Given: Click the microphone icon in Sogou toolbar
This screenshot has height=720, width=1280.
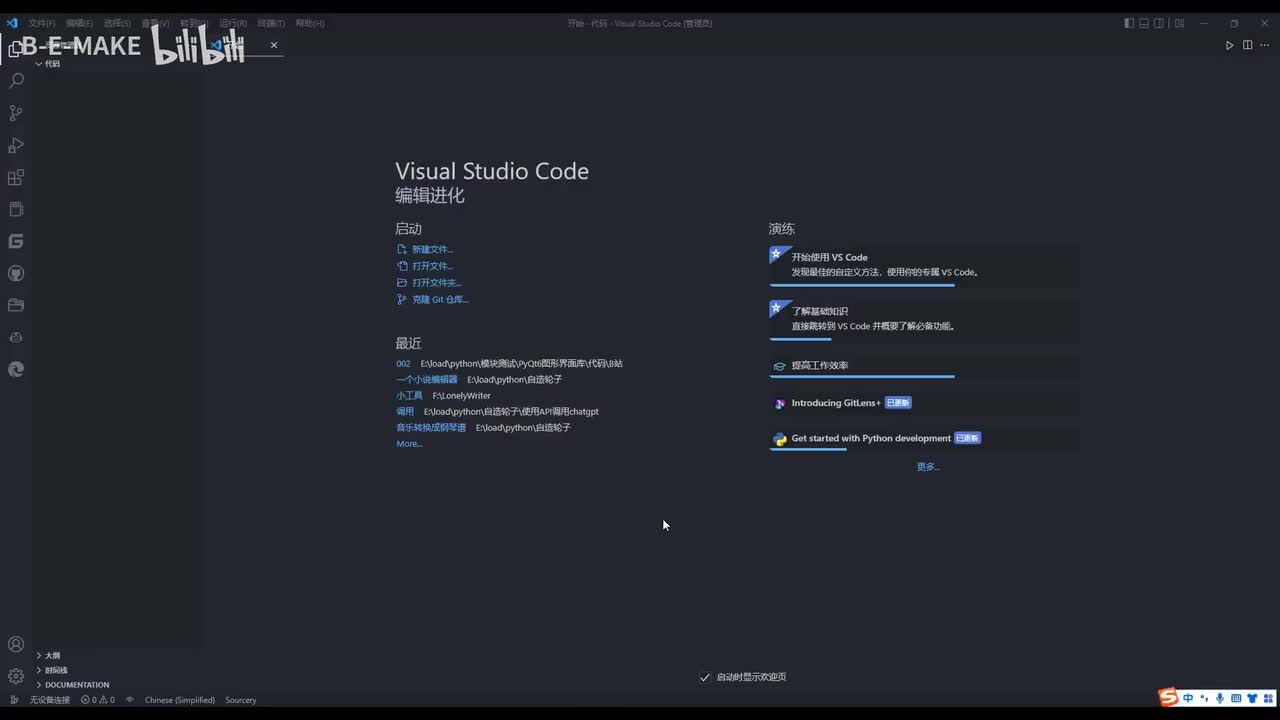Looking at the screenshot, I should pyautogui.click(x=1220, y=698).
